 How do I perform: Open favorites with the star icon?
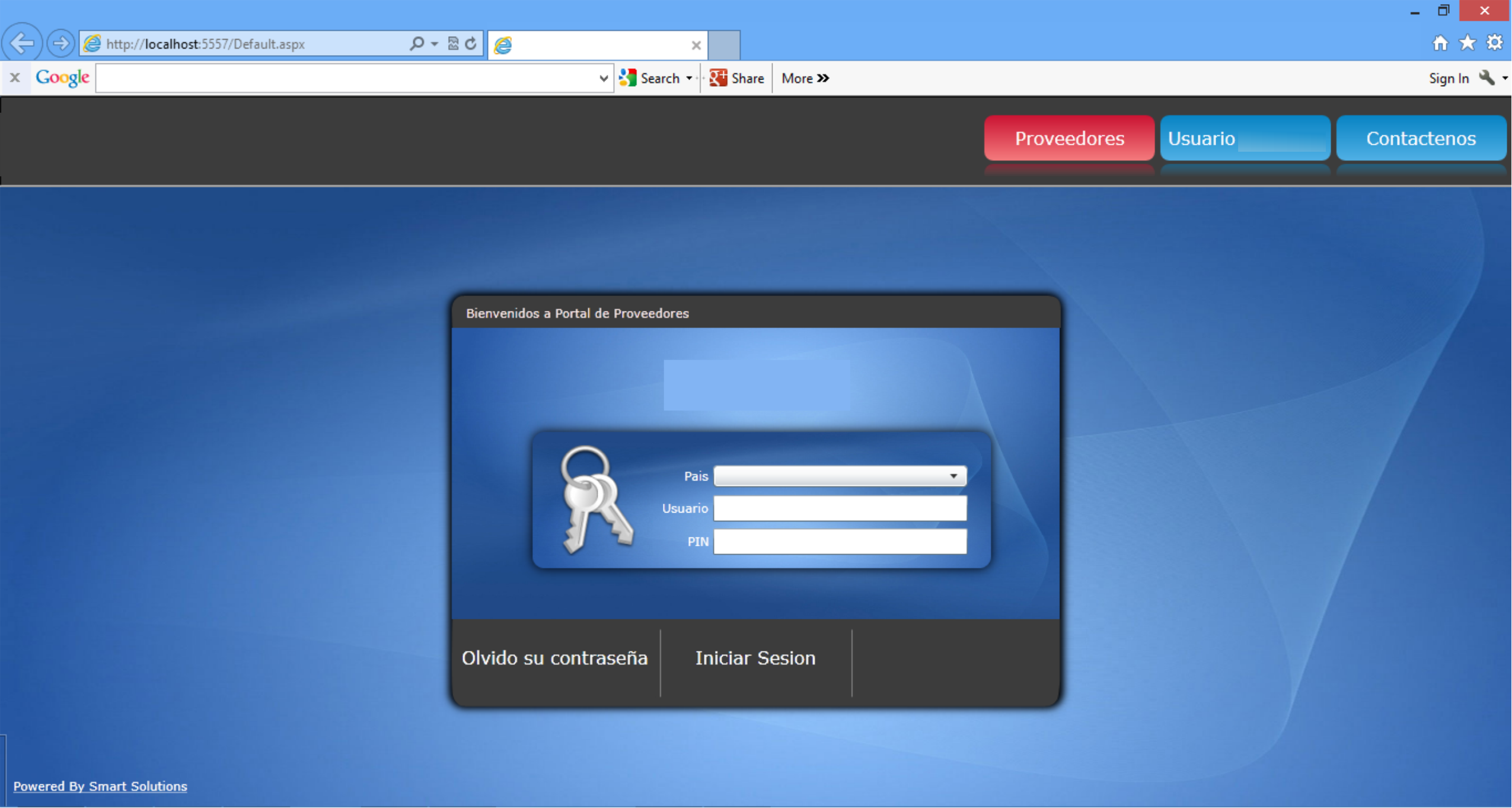pyautogui.click(x=1468, y=43)
